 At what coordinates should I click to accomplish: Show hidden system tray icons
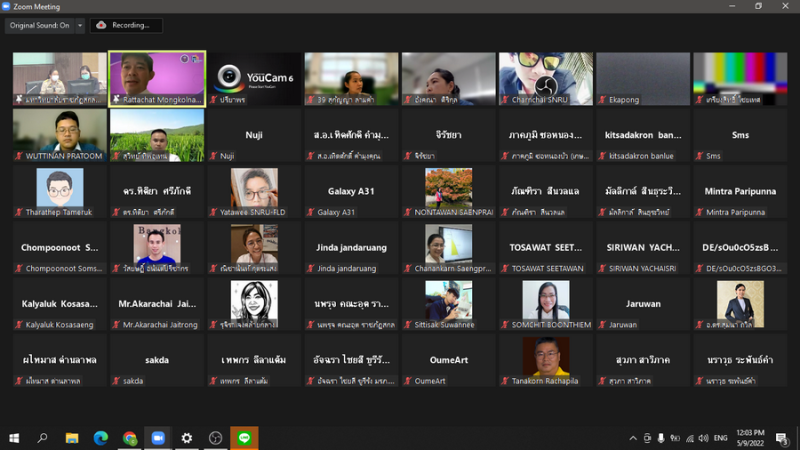click(x=632, y=438)
